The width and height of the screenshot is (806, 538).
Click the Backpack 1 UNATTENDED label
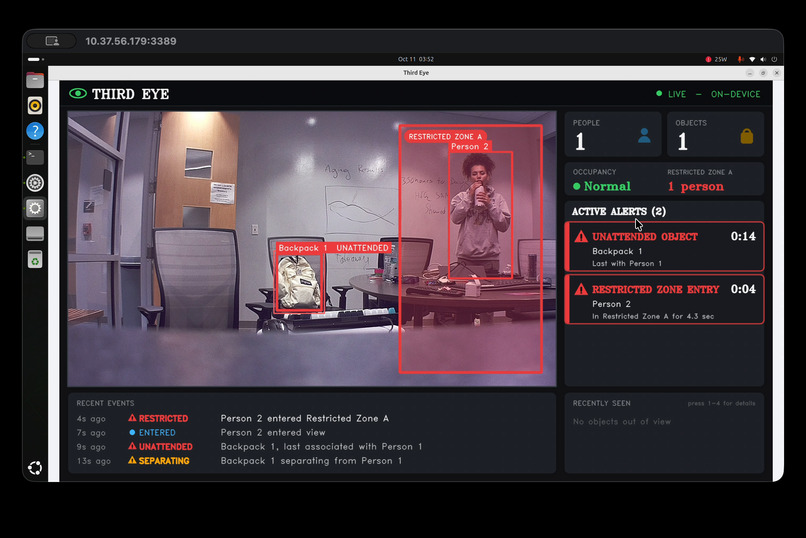(334, 248)
